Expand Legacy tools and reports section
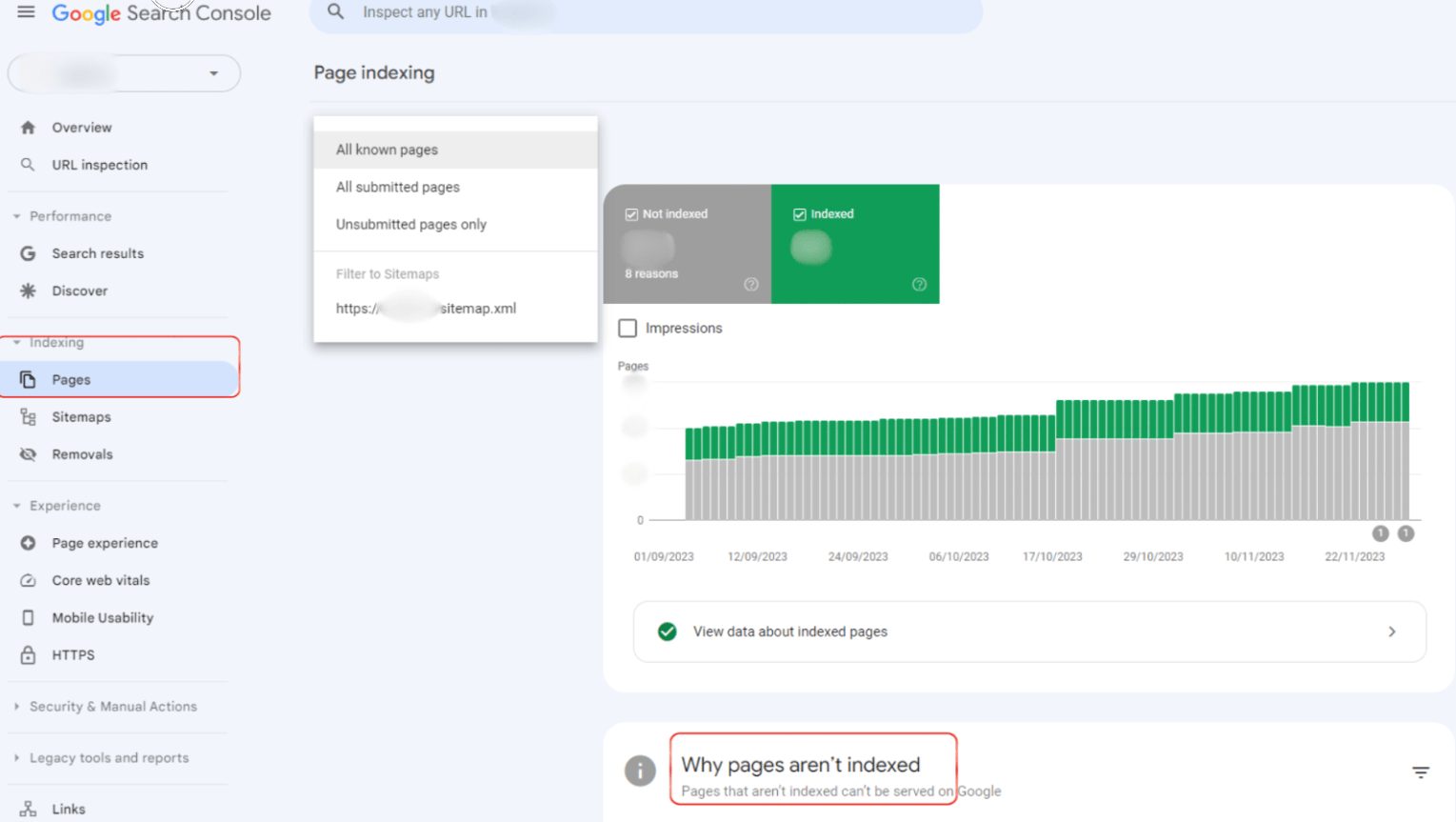Screen dimensions: 1456x822 point(16,758)
